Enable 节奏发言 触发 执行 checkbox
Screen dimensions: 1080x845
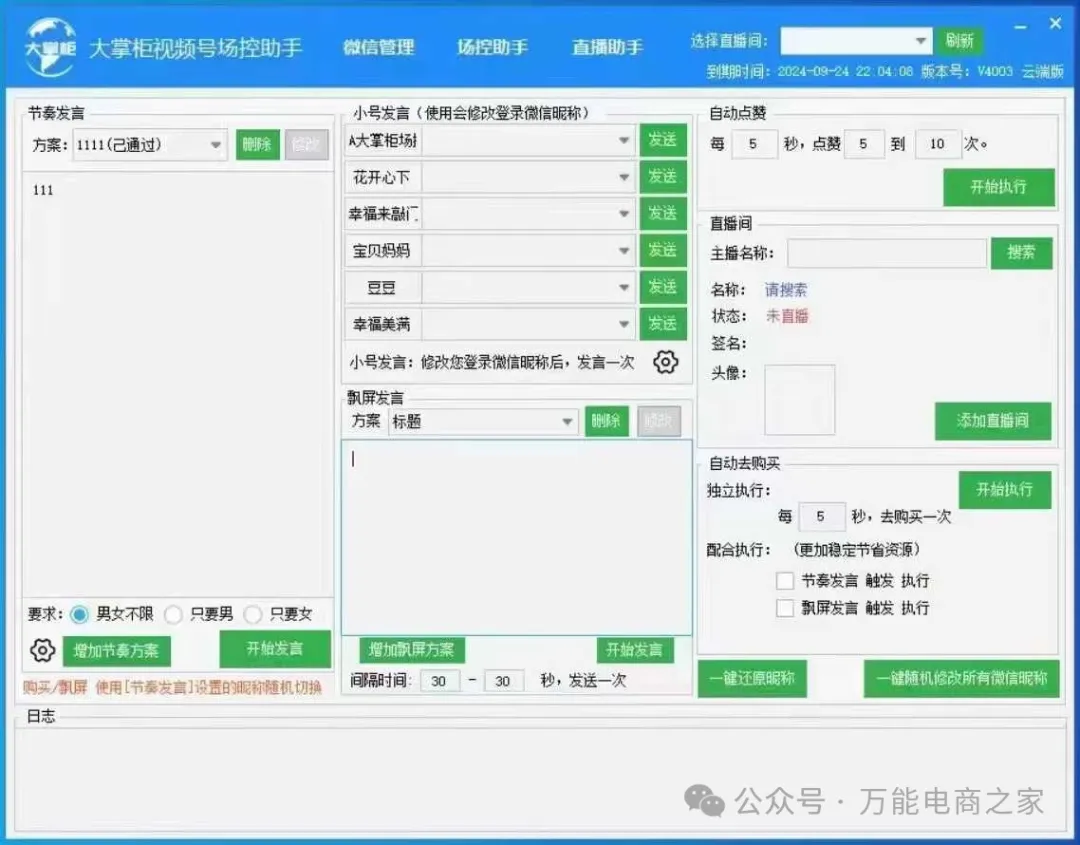785,581
